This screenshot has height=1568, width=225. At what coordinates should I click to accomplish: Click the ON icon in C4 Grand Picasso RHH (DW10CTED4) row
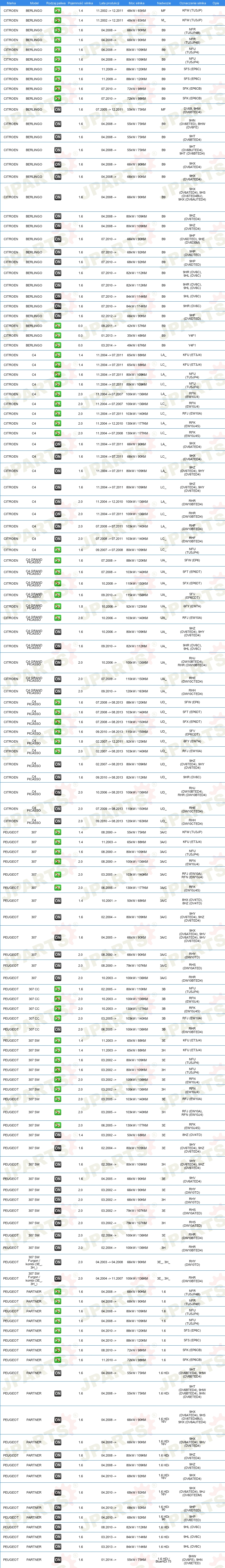pos(57,691)
